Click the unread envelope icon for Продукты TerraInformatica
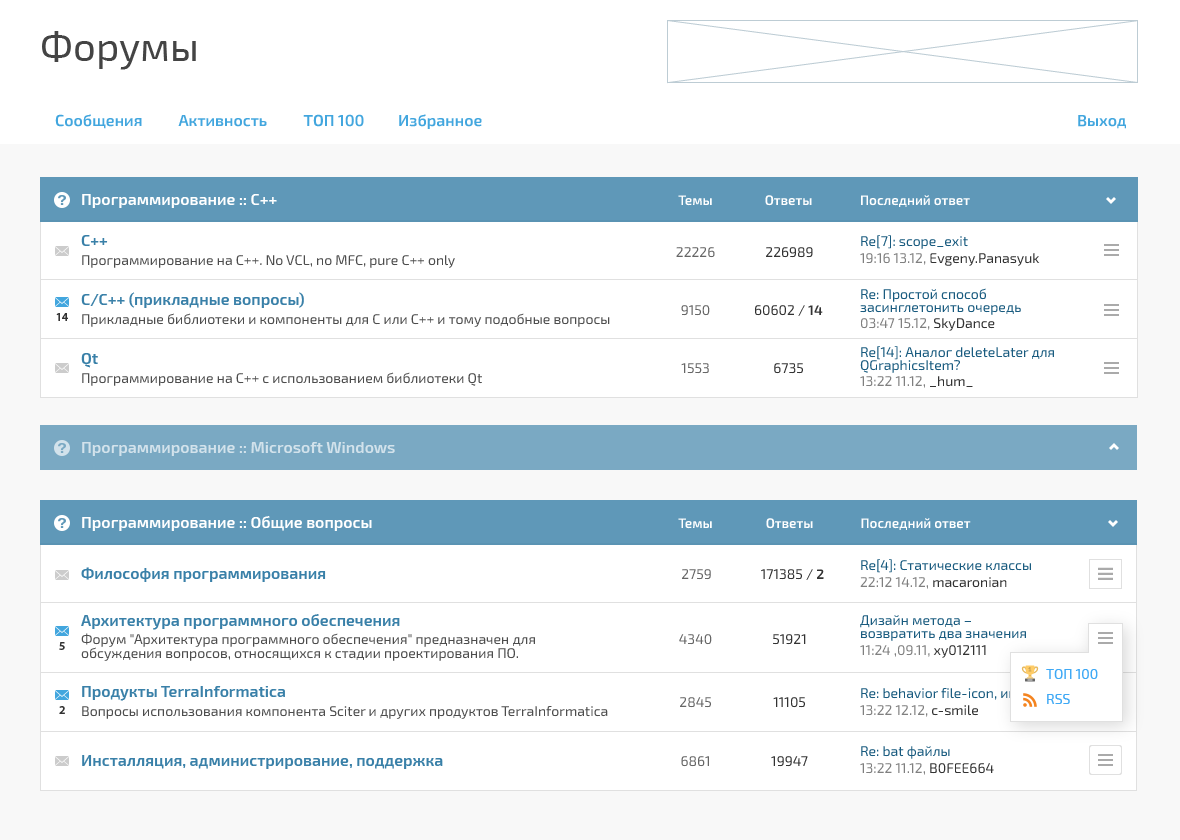1180x840 pixels. point(62,695)
